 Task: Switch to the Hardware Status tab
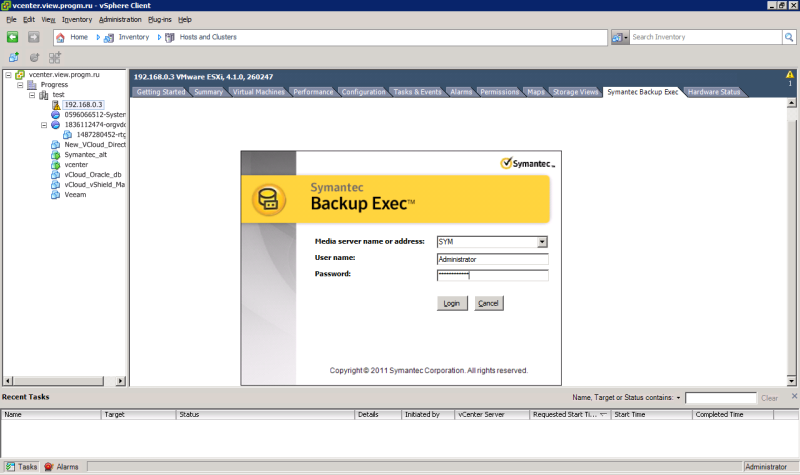pyautogui.click(x=714, y=92)
